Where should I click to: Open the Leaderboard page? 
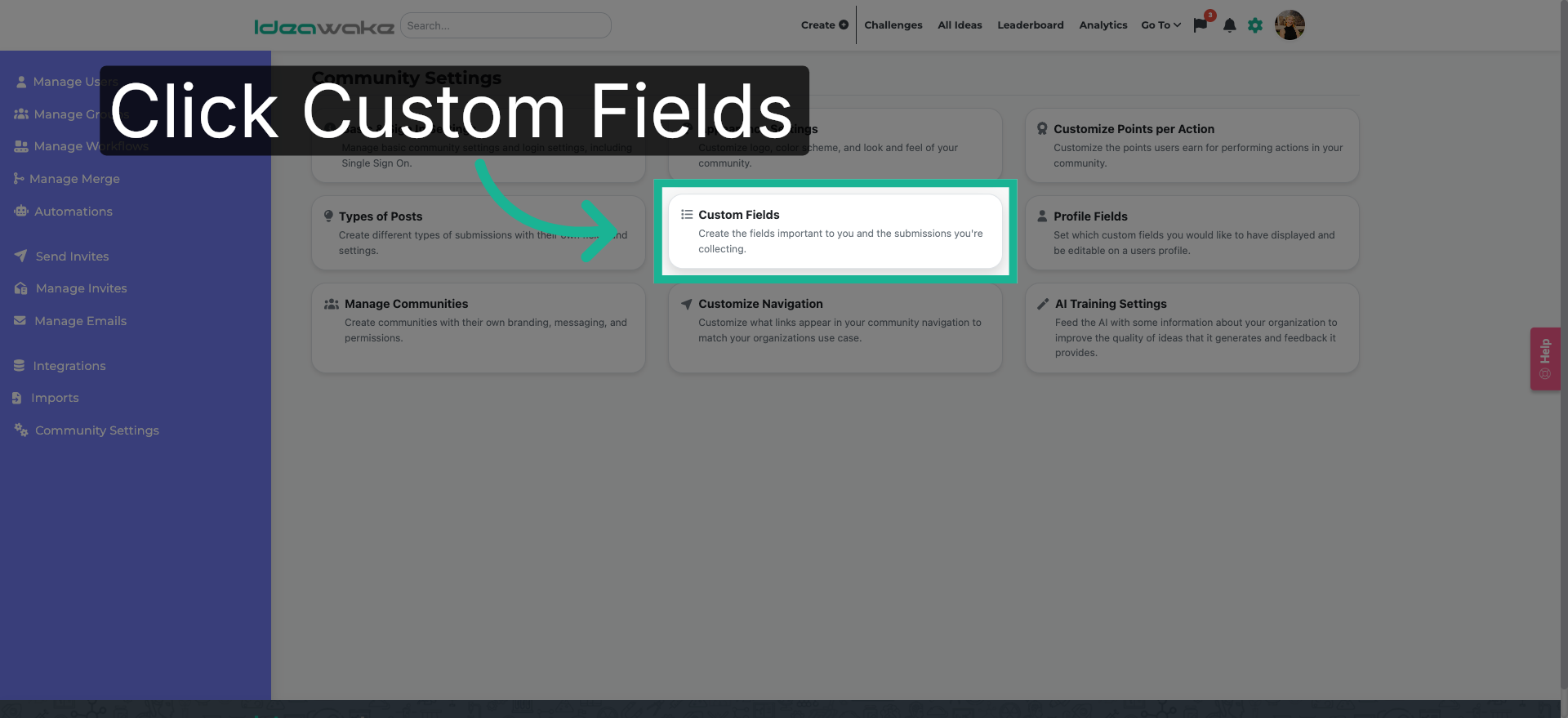pos(1030,25)
